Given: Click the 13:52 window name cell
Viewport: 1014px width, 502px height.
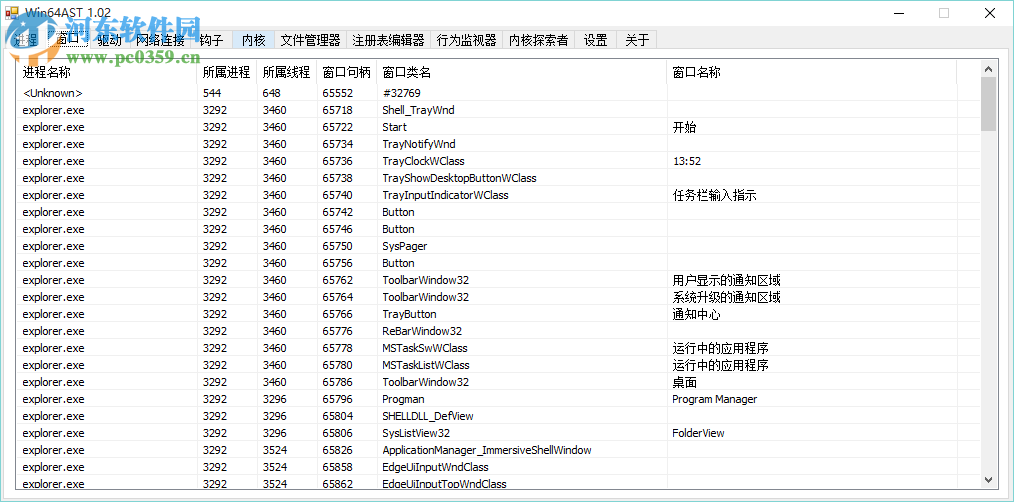Looking at the screenshot, I should (x=687, y=161).
